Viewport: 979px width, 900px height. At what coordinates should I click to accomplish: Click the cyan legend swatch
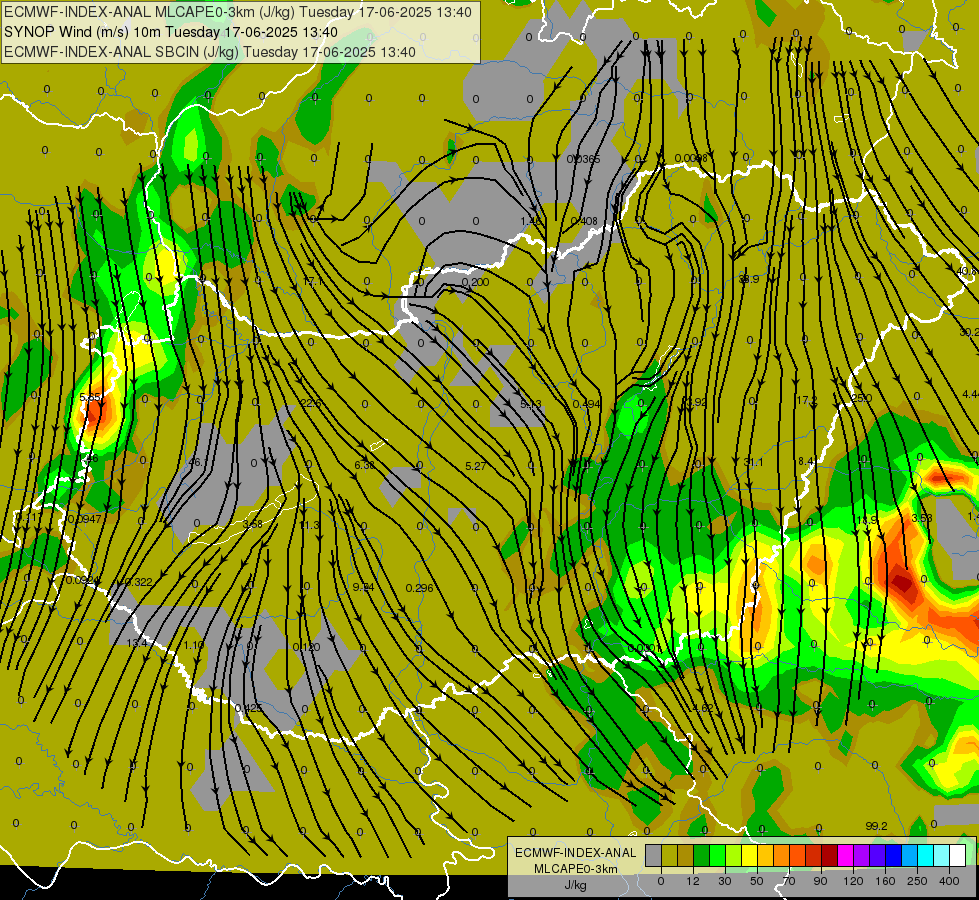point(927,855)
